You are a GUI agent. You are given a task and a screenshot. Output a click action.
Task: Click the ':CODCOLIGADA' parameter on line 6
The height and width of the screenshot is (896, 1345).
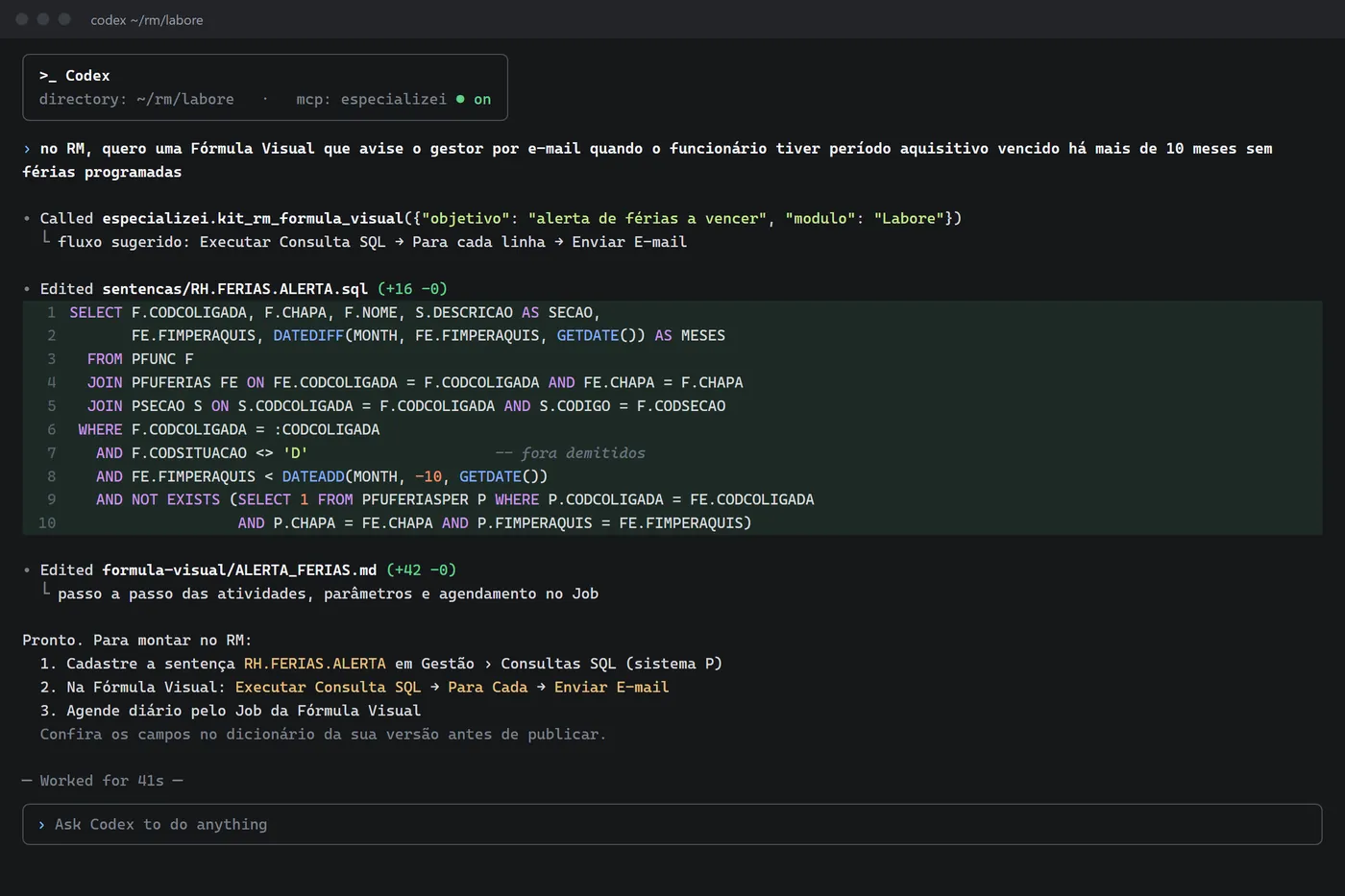coord(326,429)
